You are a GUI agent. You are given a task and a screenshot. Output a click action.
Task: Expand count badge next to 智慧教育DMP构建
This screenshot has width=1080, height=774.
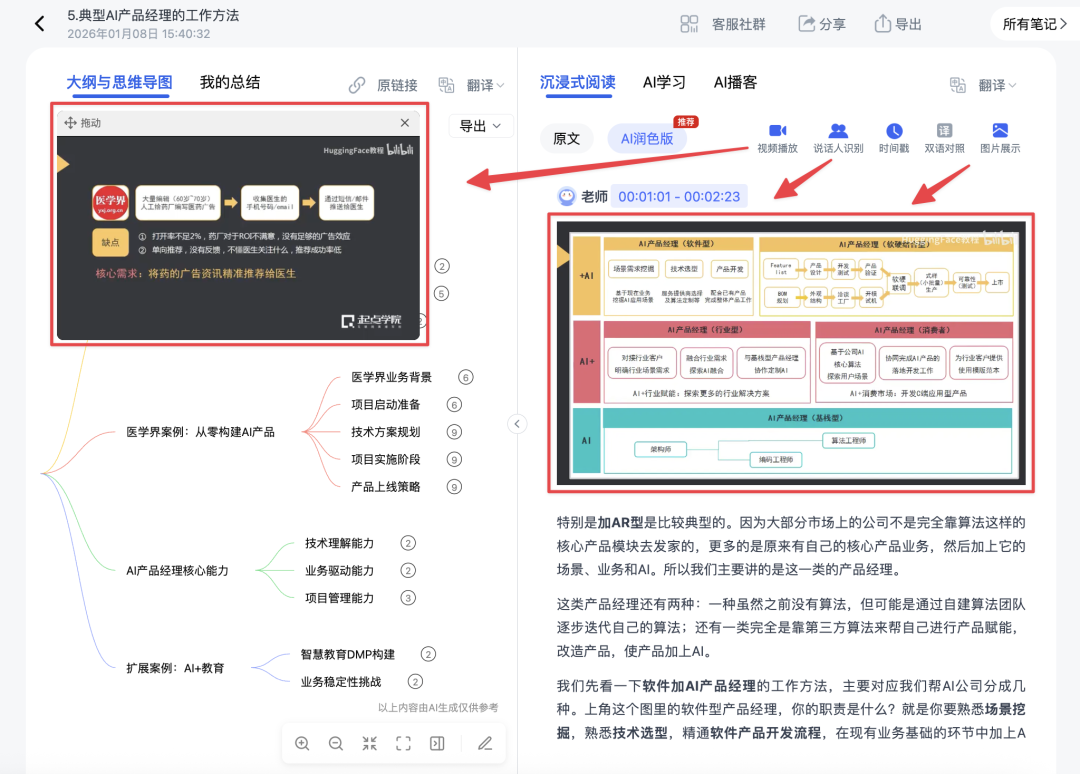(x=428, y=655)
